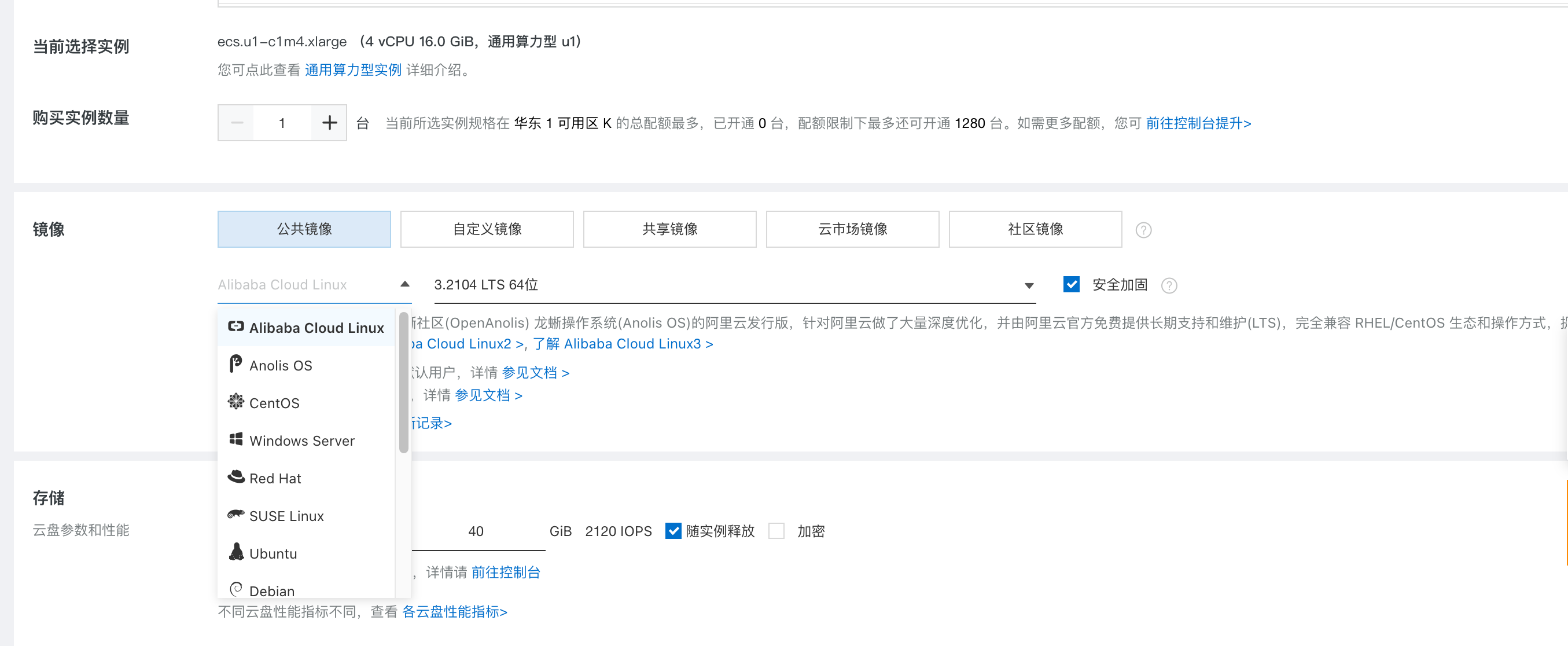Viewport: 1568px width, 646px height.
Task: Follow the 前往控制台提升> link
Action: (1198, 123)
